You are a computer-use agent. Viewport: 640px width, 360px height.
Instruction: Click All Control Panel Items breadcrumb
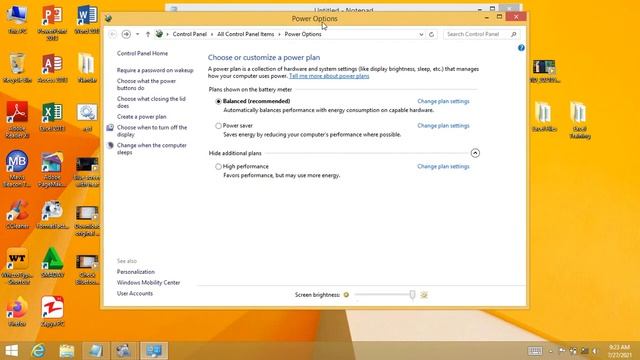pos(246,34)
